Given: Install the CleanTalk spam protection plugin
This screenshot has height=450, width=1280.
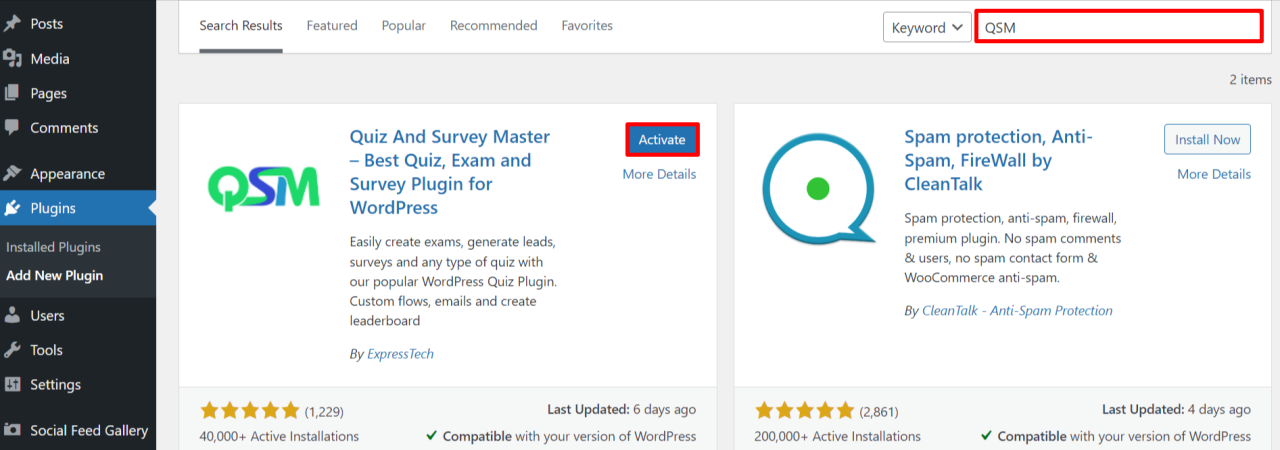Looking at the screenshot, I should click(x=1207, y=139).
